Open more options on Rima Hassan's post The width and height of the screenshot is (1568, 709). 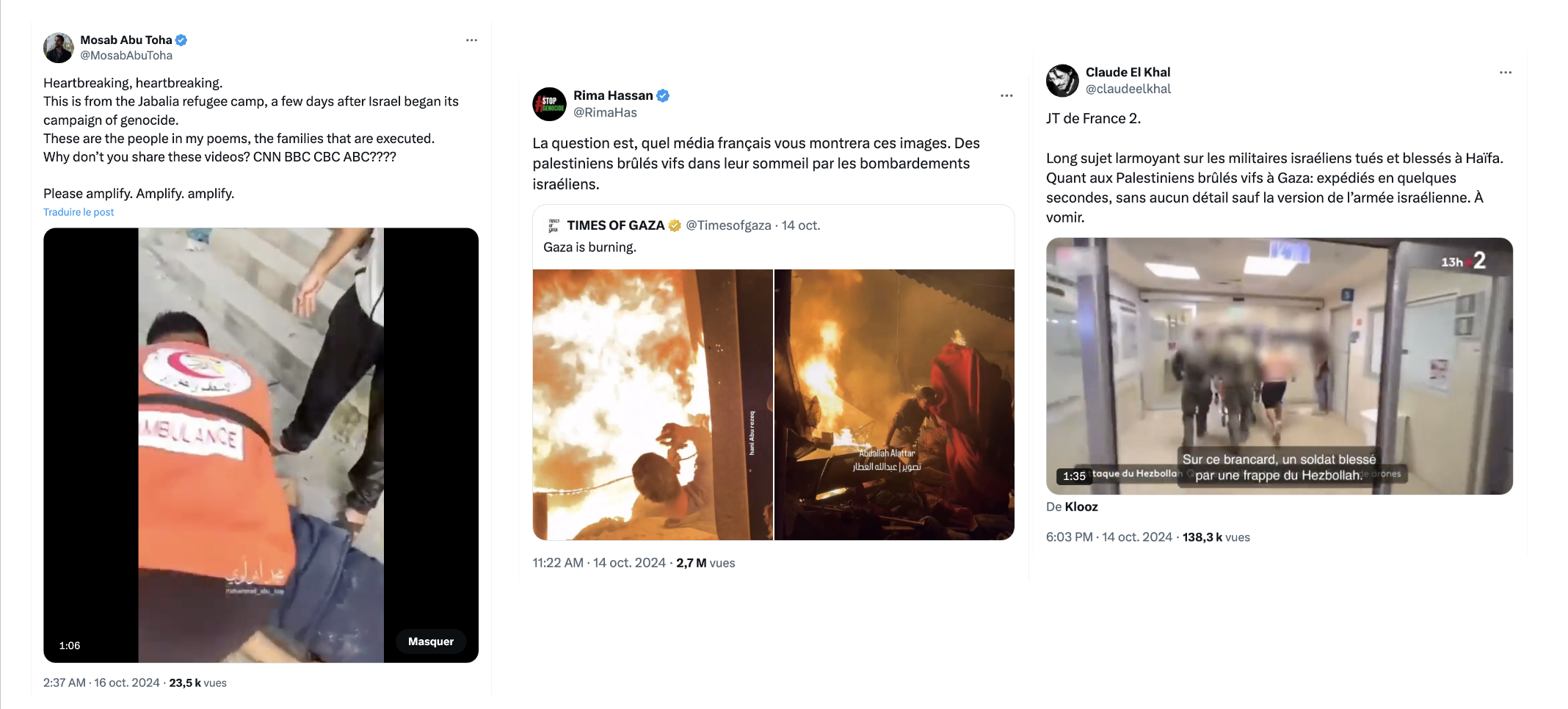tap(1006, 96)
